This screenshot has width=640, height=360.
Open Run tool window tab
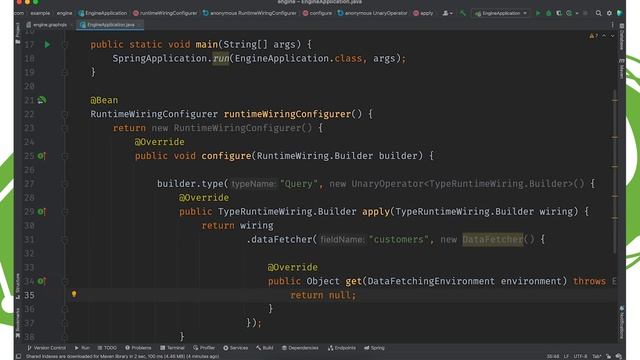82,348
